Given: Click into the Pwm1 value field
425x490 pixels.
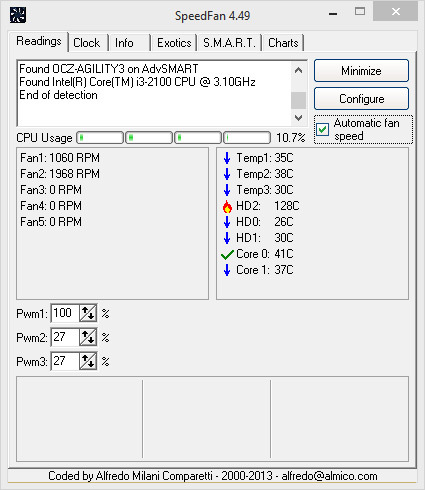Looking at the screenshot, I should point(65,313).
